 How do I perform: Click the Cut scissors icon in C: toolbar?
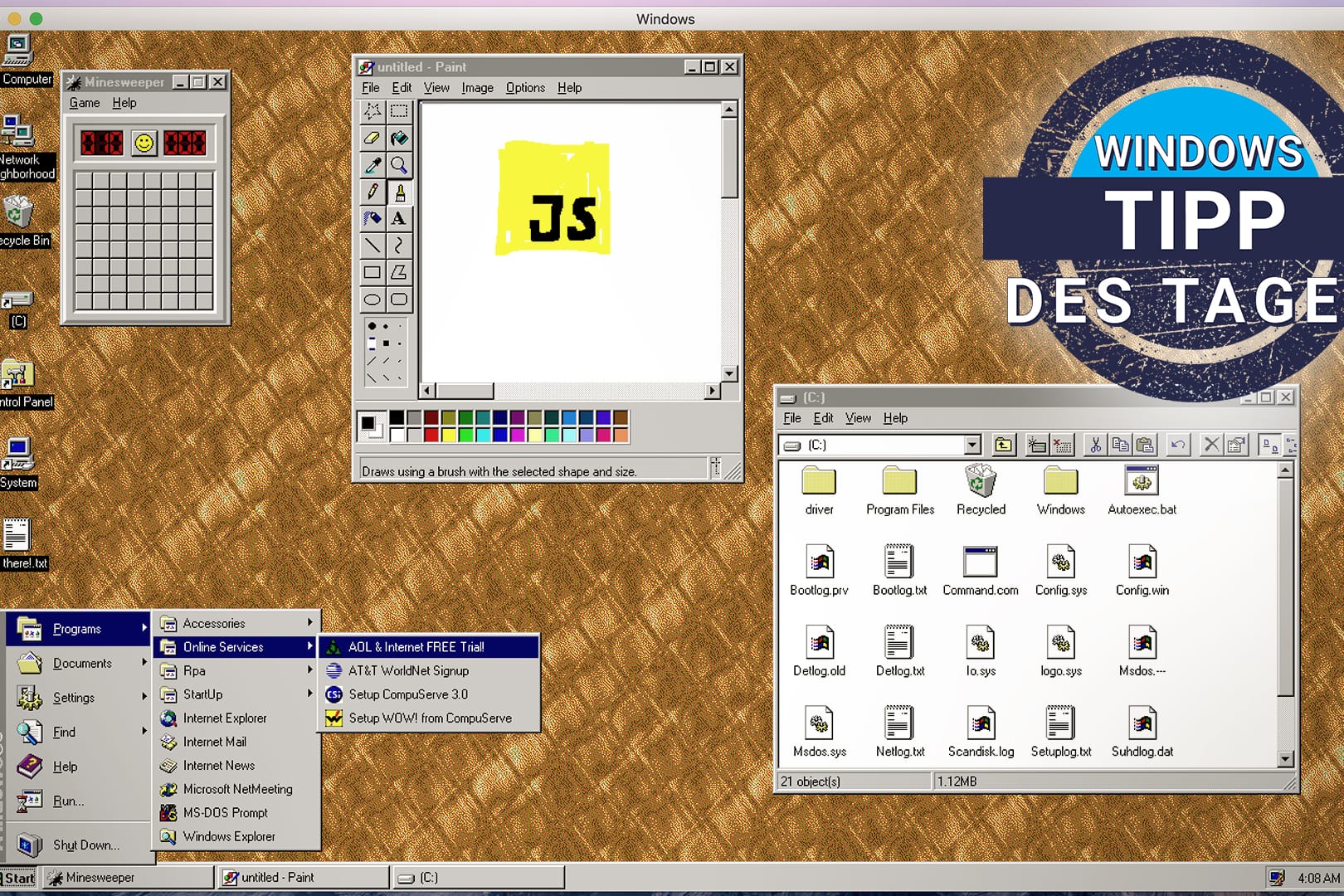[x=1095, y=446]
